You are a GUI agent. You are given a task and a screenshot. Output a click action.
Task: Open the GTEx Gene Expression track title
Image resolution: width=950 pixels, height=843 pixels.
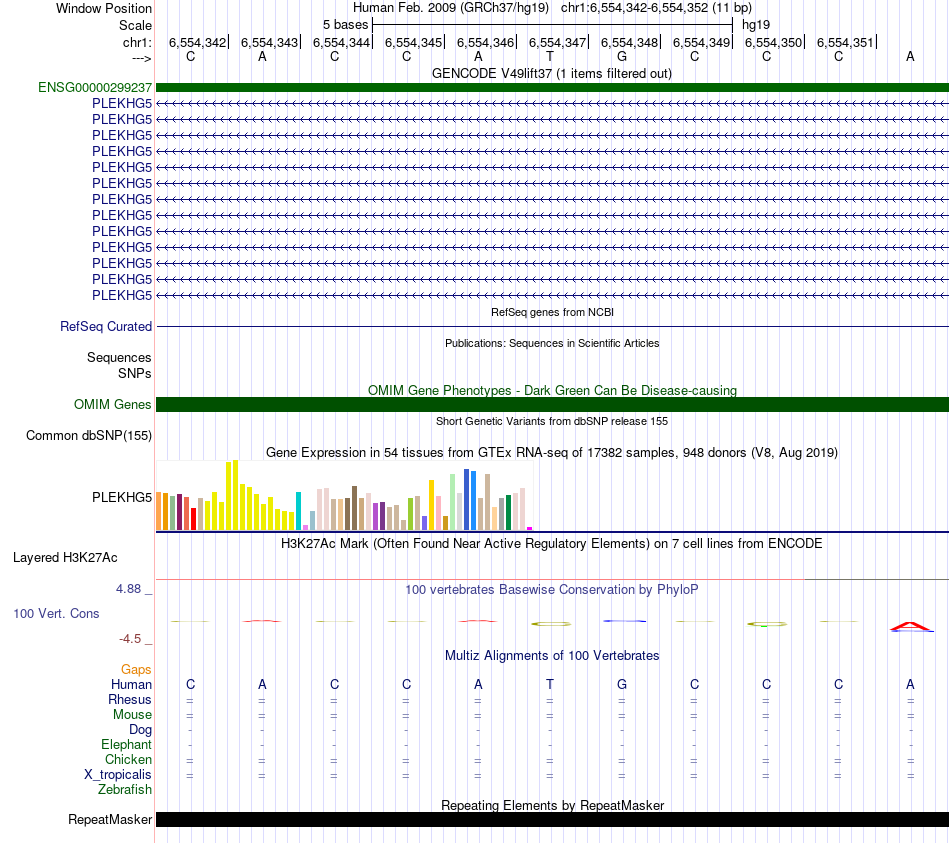[x=552, y=452]
